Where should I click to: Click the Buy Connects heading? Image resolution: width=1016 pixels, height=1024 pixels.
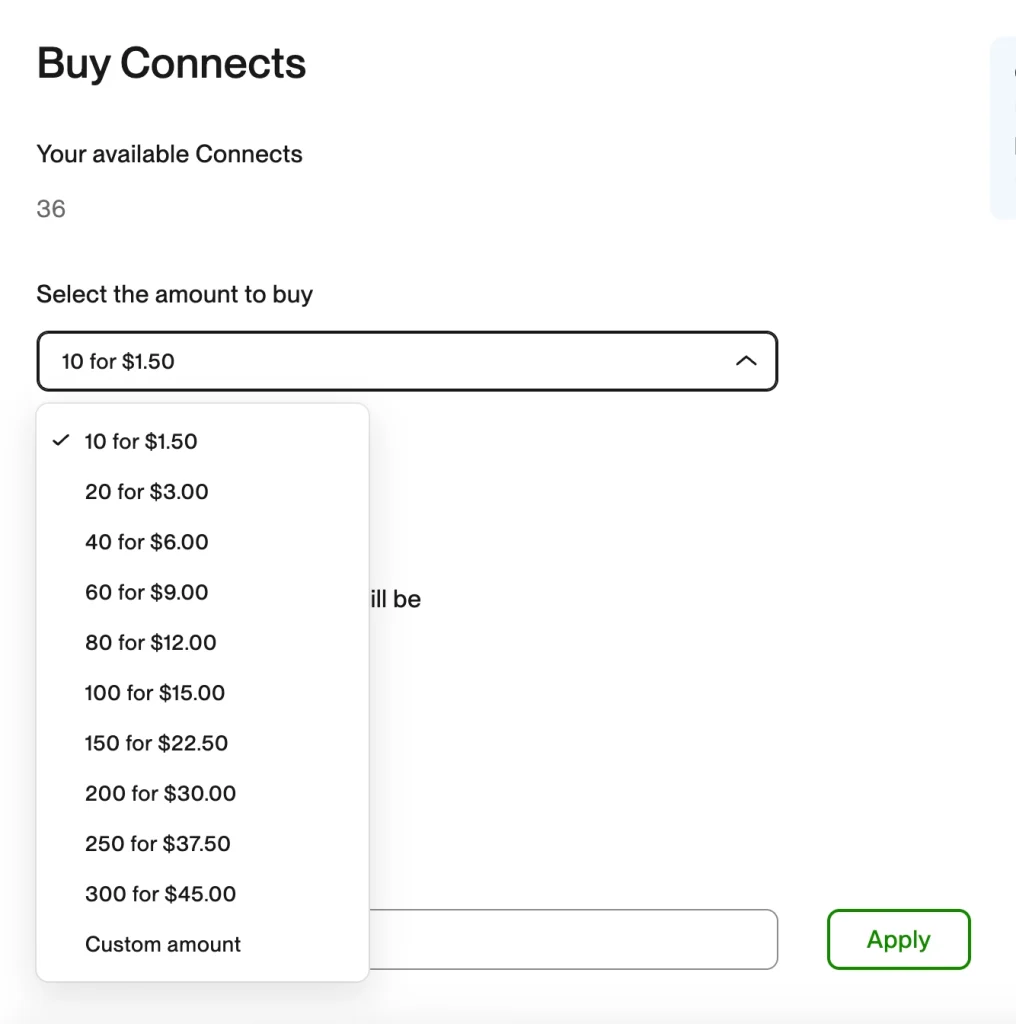click(171, 64)
